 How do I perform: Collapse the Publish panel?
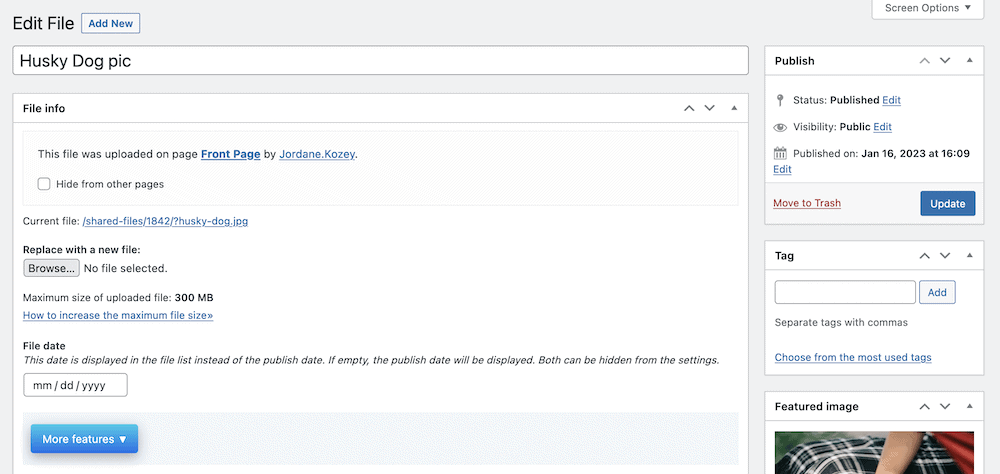969,61
